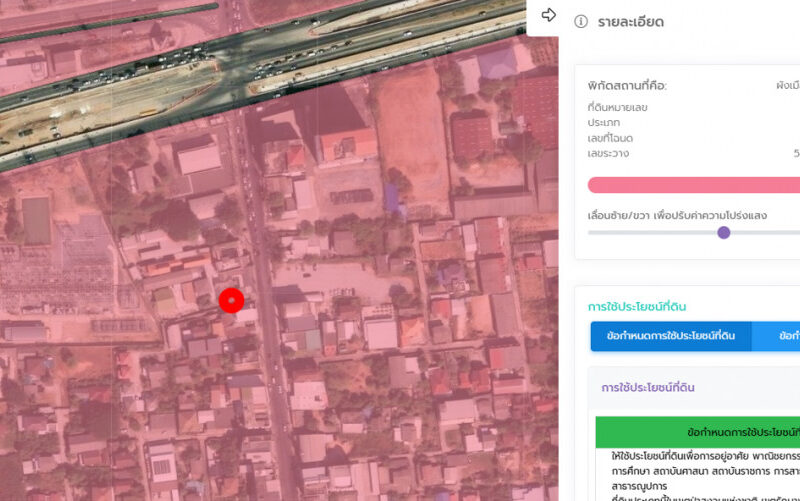
Task: Click the teal การใช้ประโยชน์ที่ดิน section heading
Action: [651, 306]
